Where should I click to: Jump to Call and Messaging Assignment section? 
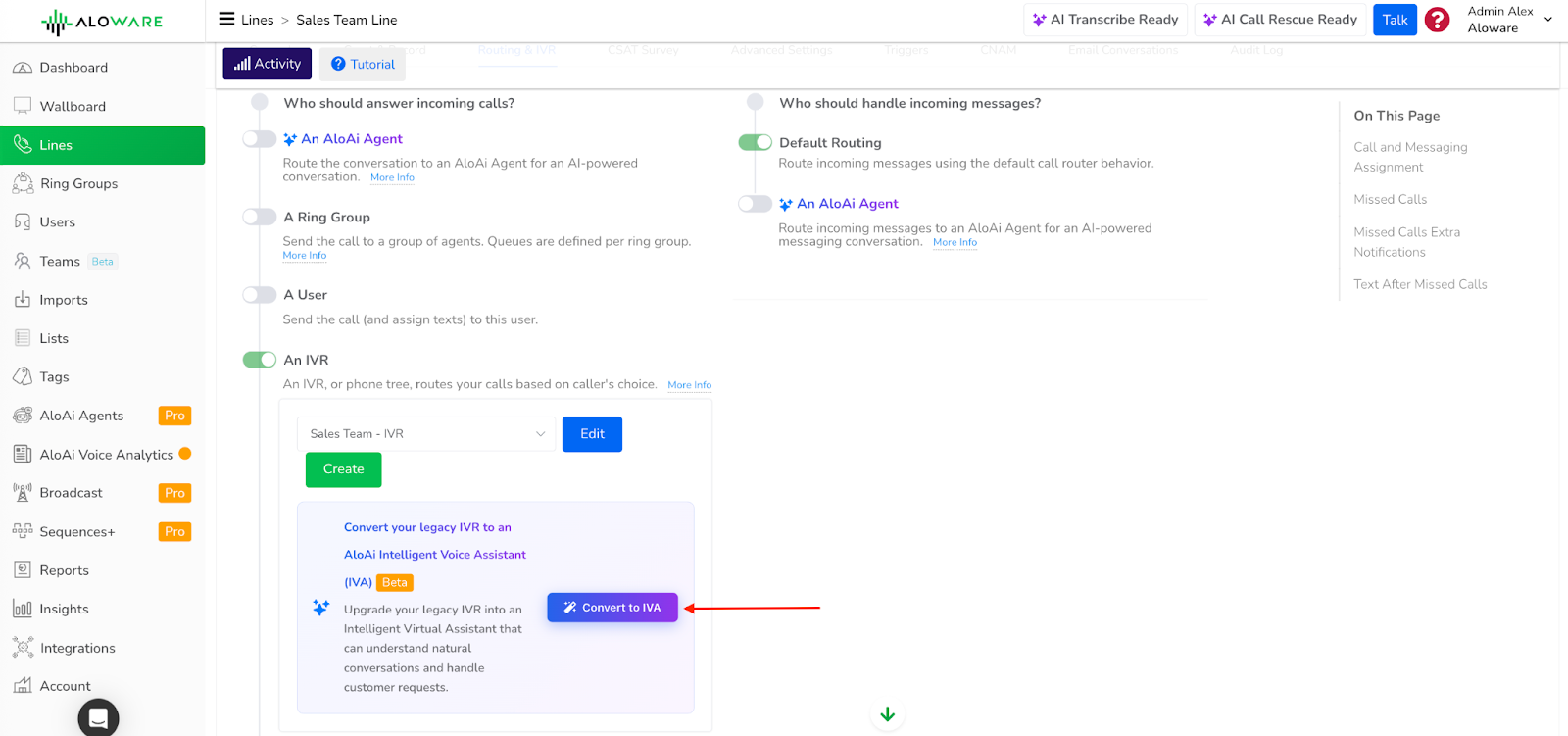[1410, 157]
